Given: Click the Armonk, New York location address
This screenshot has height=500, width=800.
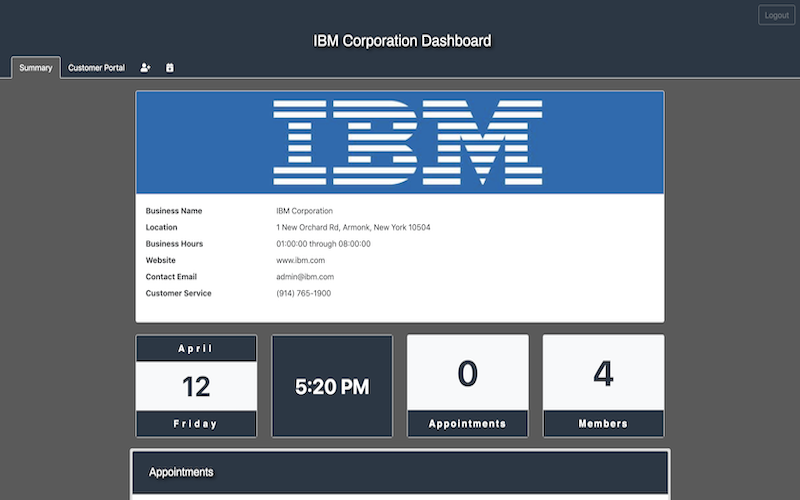Looking at the screenshot, I should (353, 228).
